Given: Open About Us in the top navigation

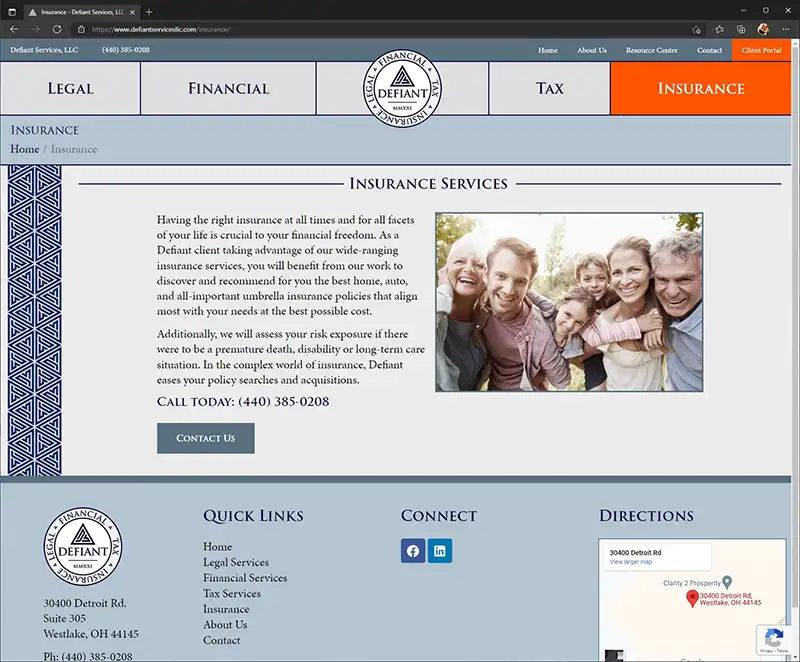Looking at the screenshot, I should point(592,50).
